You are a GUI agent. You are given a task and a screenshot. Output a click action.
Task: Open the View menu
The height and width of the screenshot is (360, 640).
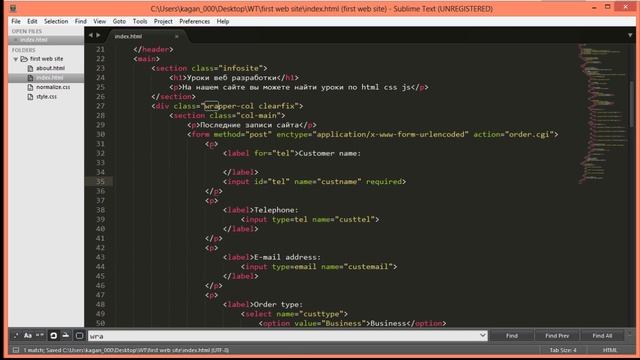[100, 21]
